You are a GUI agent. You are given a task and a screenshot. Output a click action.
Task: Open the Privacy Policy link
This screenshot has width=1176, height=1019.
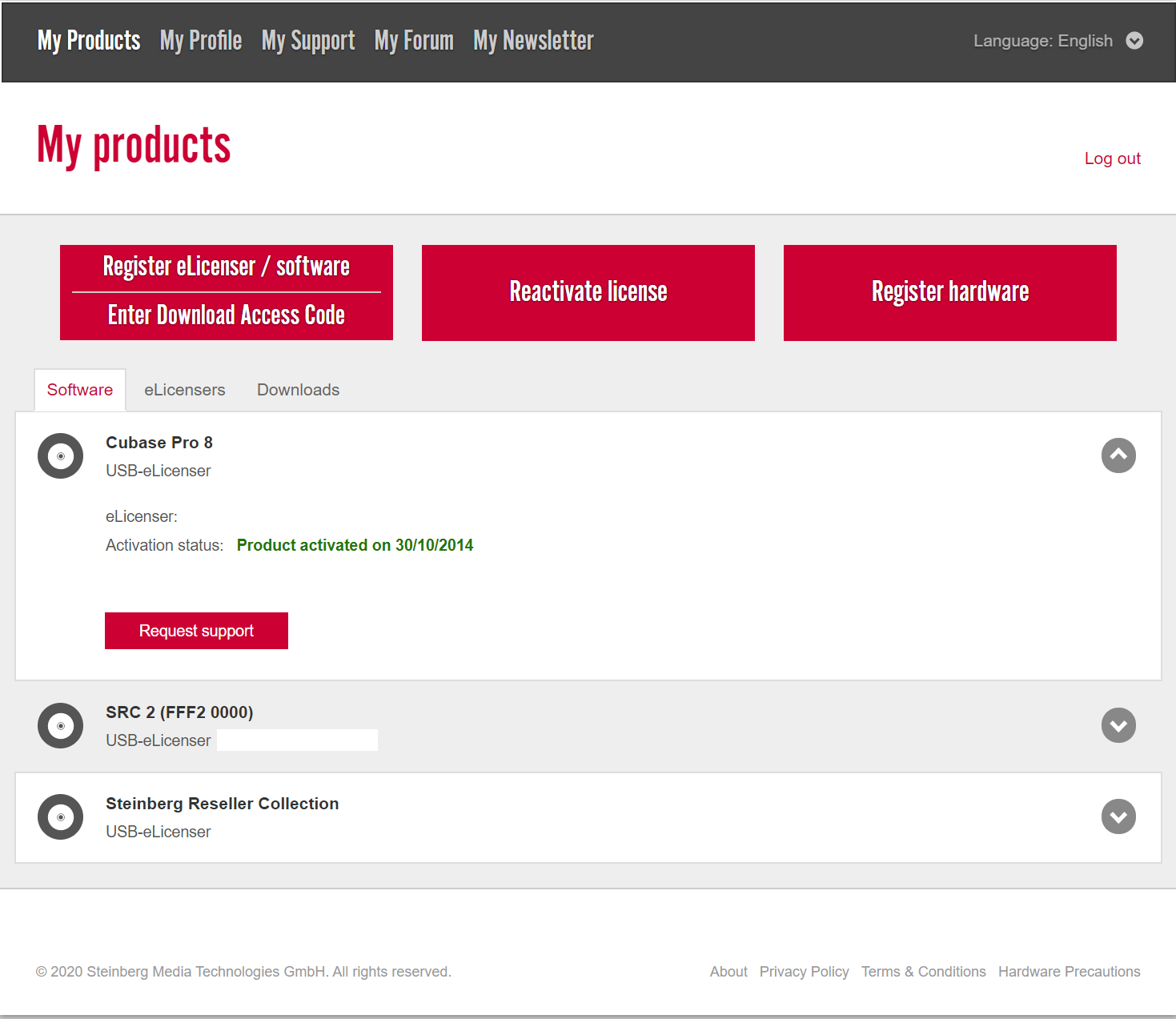click(x=805, y=972)
